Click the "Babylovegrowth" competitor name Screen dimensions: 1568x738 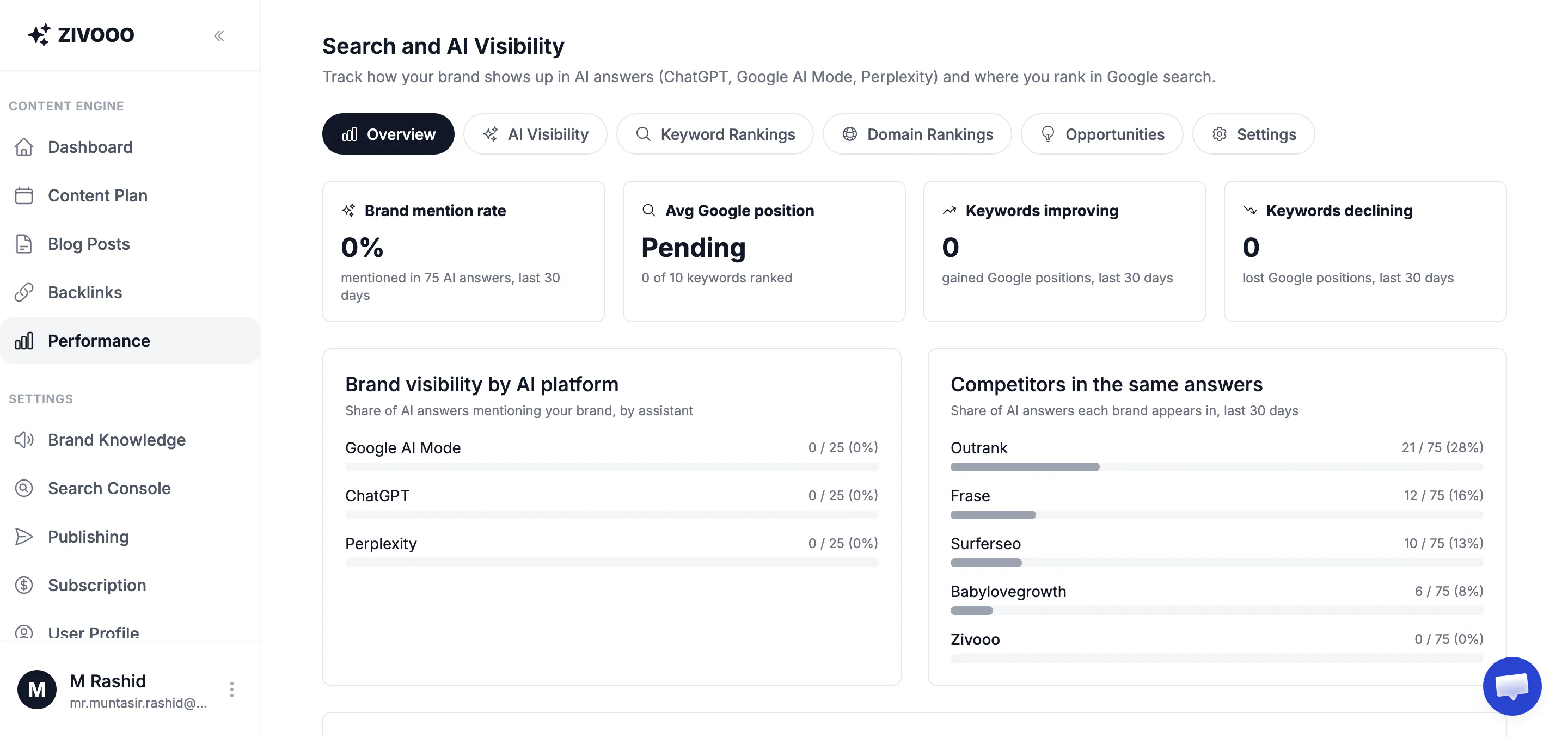pyautogui.click(x=1008, y=592)
